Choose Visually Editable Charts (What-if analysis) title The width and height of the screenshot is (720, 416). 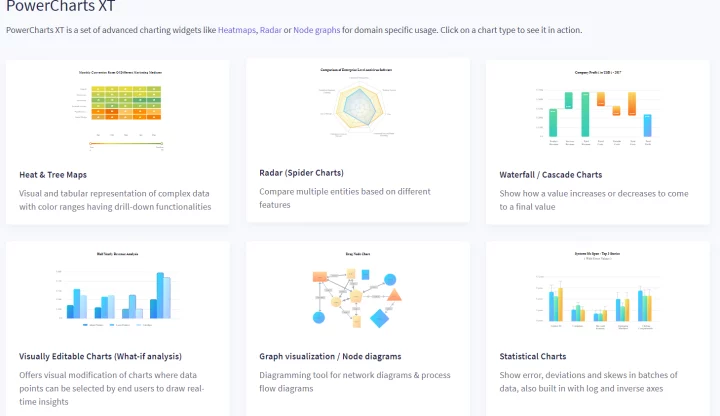pyautogui.click(x=100, y=356)
